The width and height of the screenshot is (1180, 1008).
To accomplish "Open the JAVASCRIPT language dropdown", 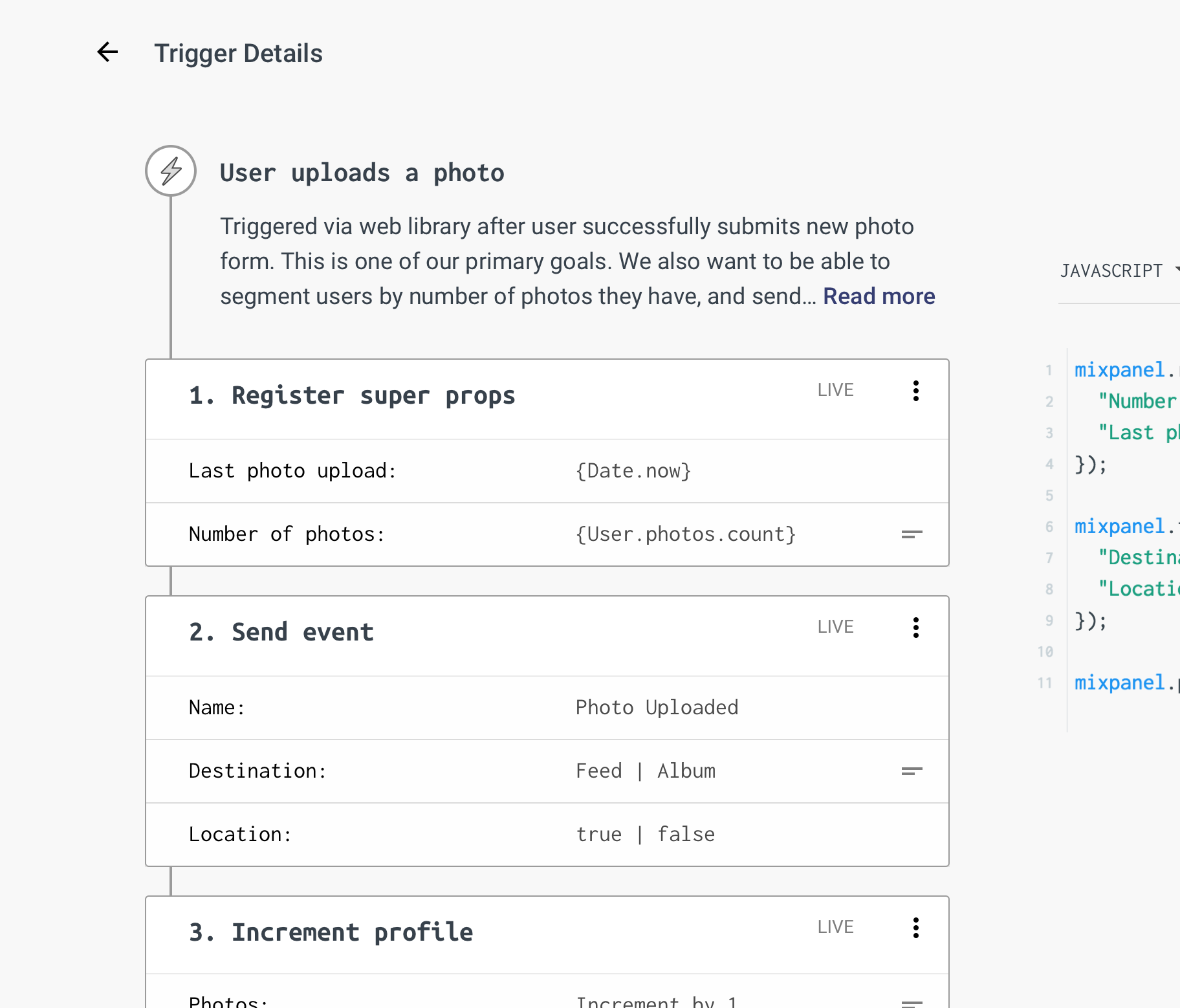I will coord(1118,270).
